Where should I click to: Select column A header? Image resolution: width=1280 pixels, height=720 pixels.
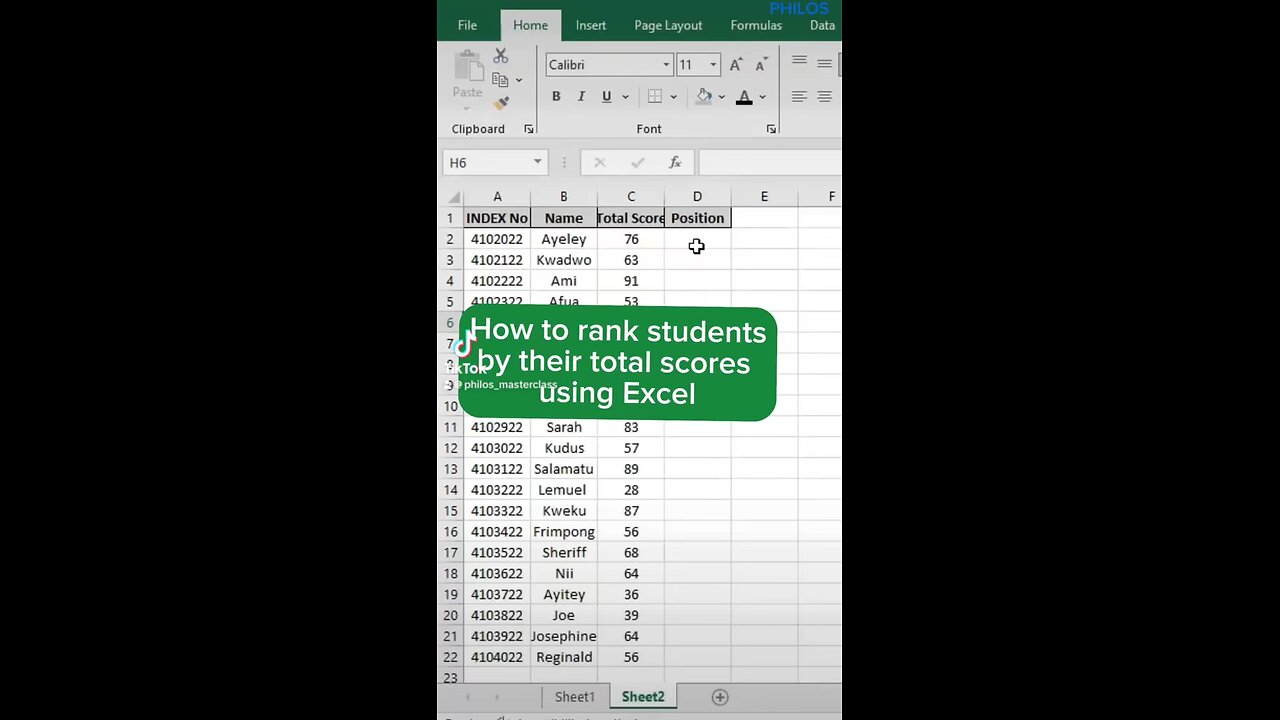[497, 197]
